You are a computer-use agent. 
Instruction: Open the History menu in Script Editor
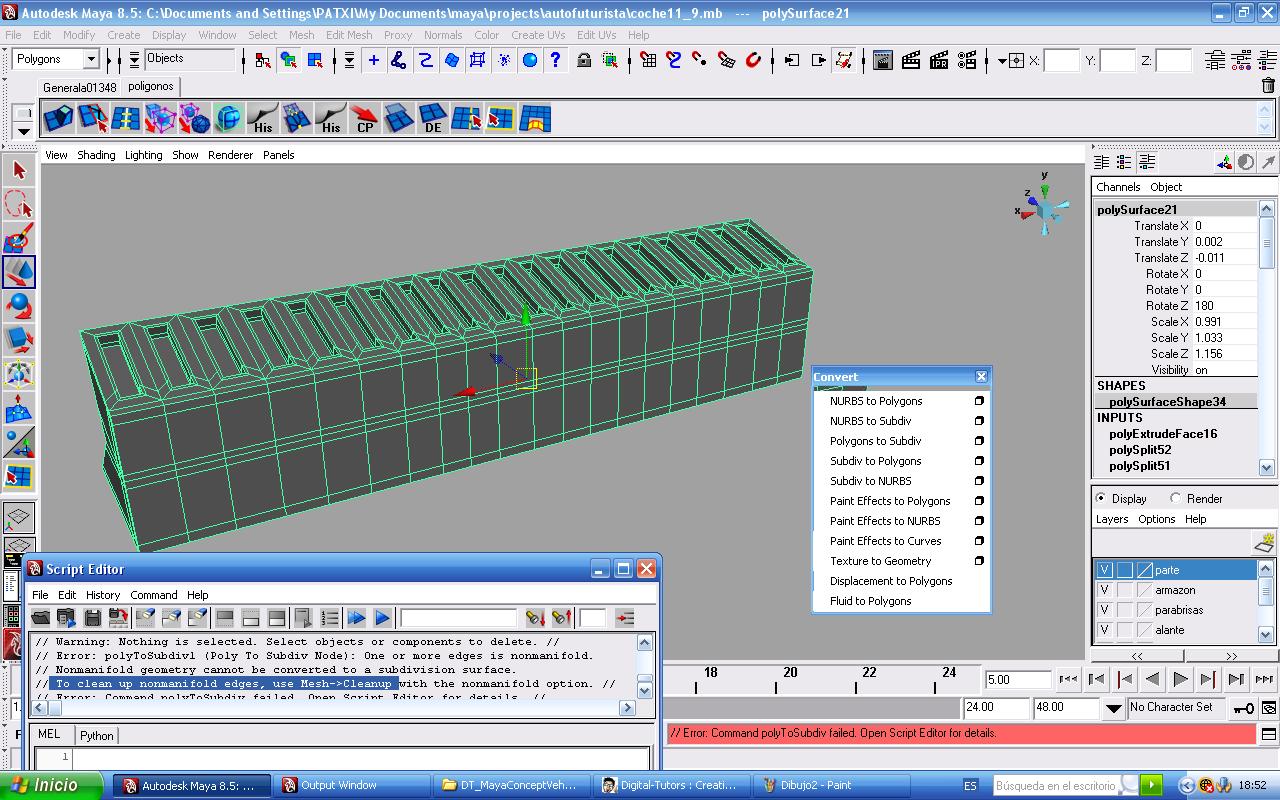click(x=103, y=595)
